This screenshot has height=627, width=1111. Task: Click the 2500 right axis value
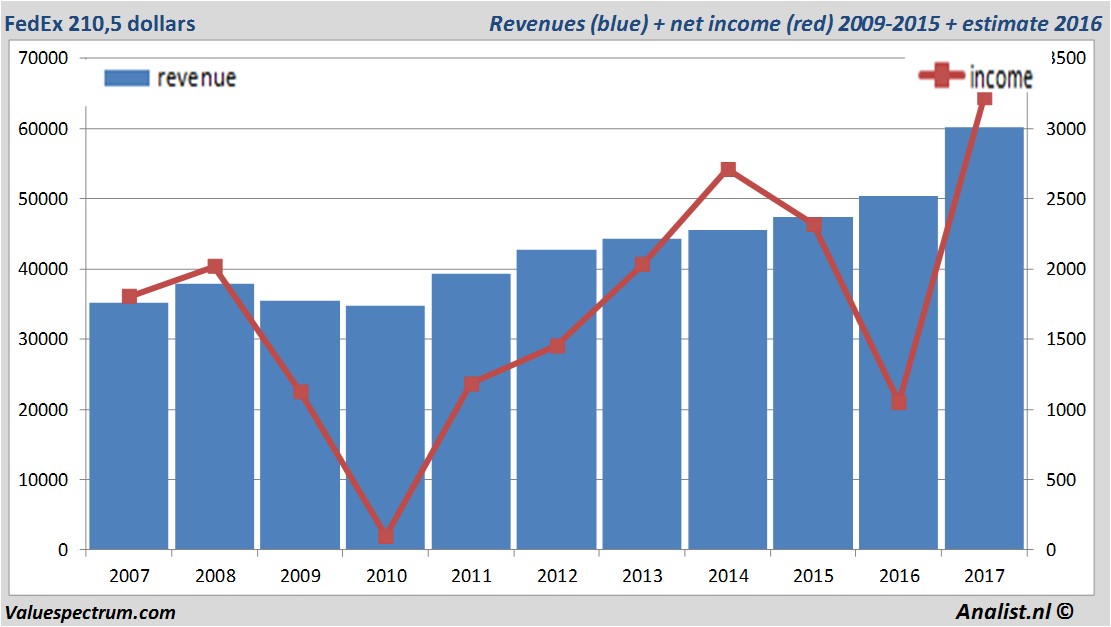(x=1066, y=198)
